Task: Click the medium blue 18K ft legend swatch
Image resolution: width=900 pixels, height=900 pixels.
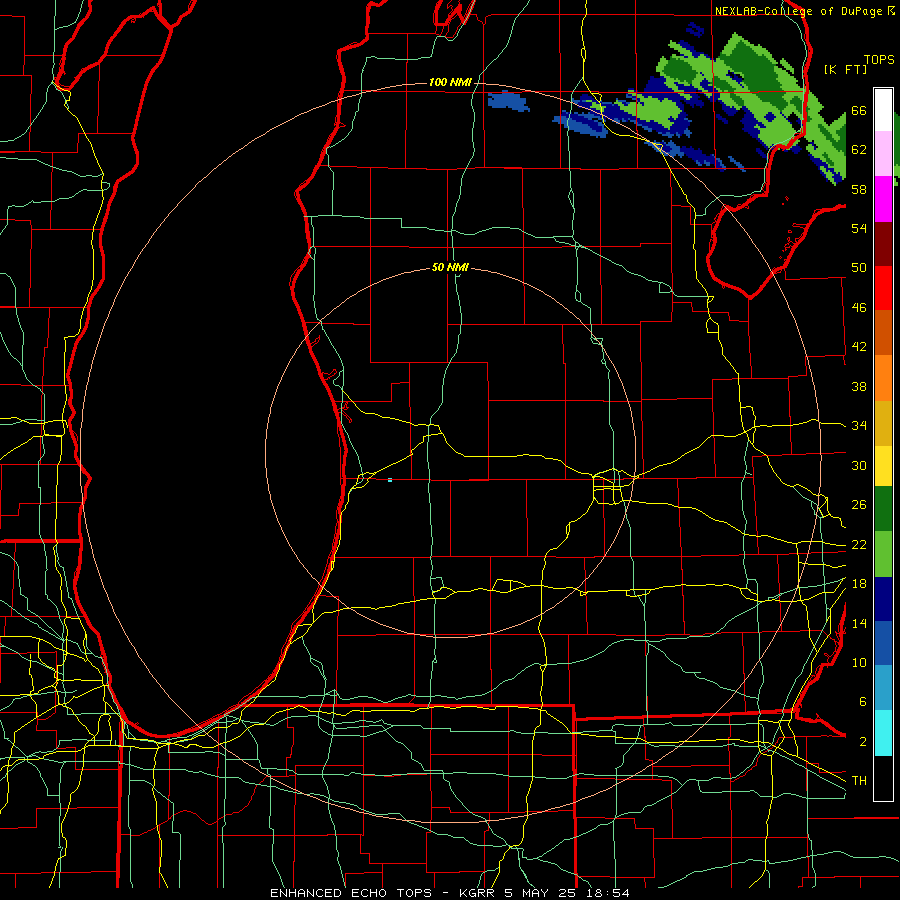Action: pyautogui.click(x=883, y=643)
